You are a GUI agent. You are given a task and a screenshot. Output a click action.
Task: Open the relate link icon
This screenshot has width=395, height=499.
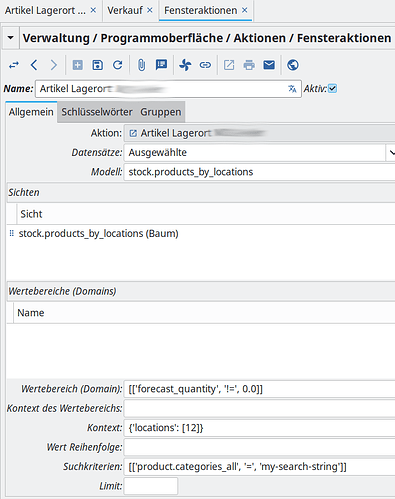click(205, 65)
